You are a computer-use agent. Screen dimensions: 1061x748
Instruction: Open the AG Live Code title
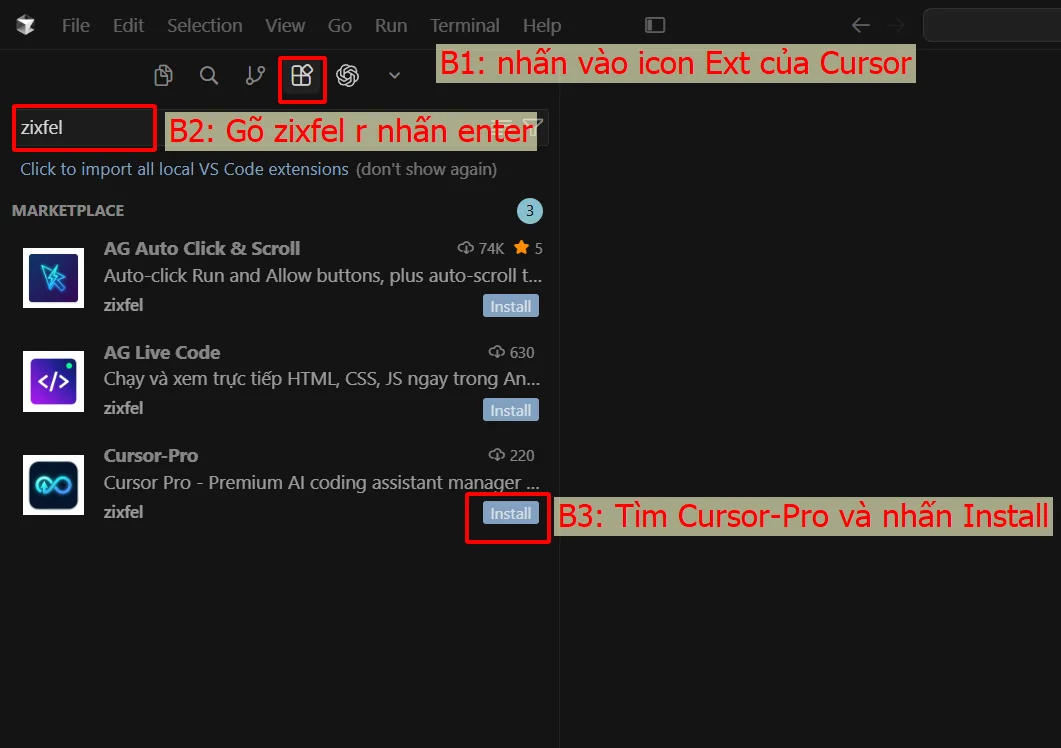point(162,352)
